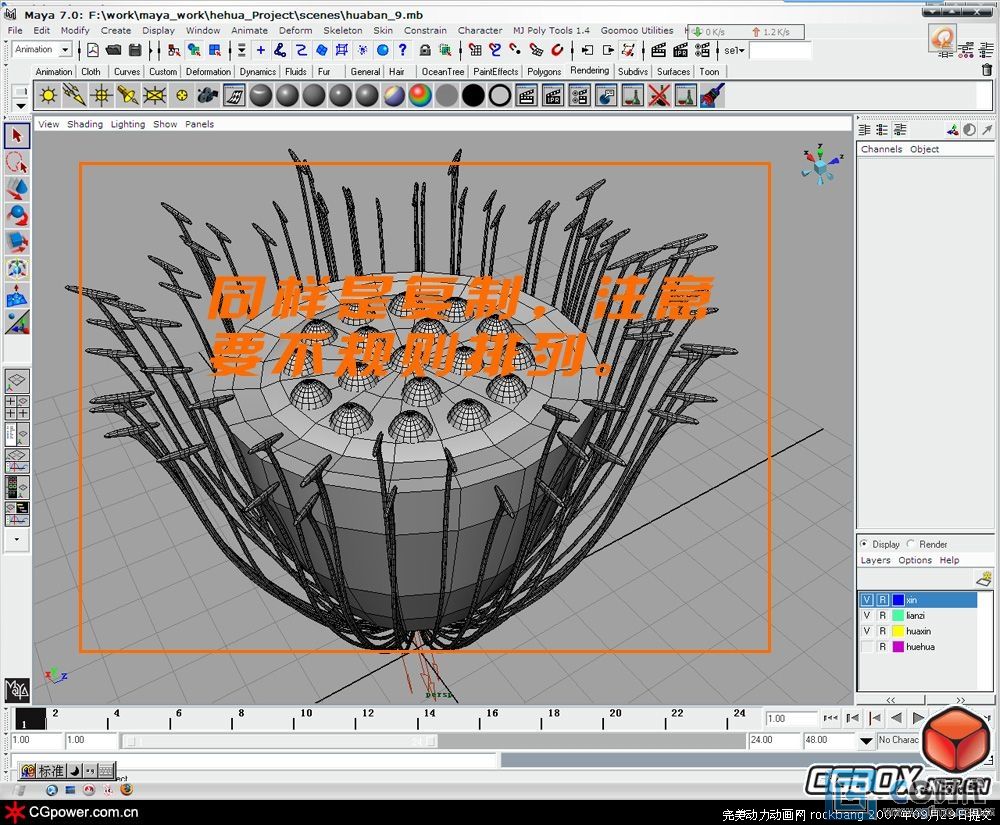Select the Universal Manipulator tool
The height and width of the screenshot is (825, 1000).
(x=17, y=270)
